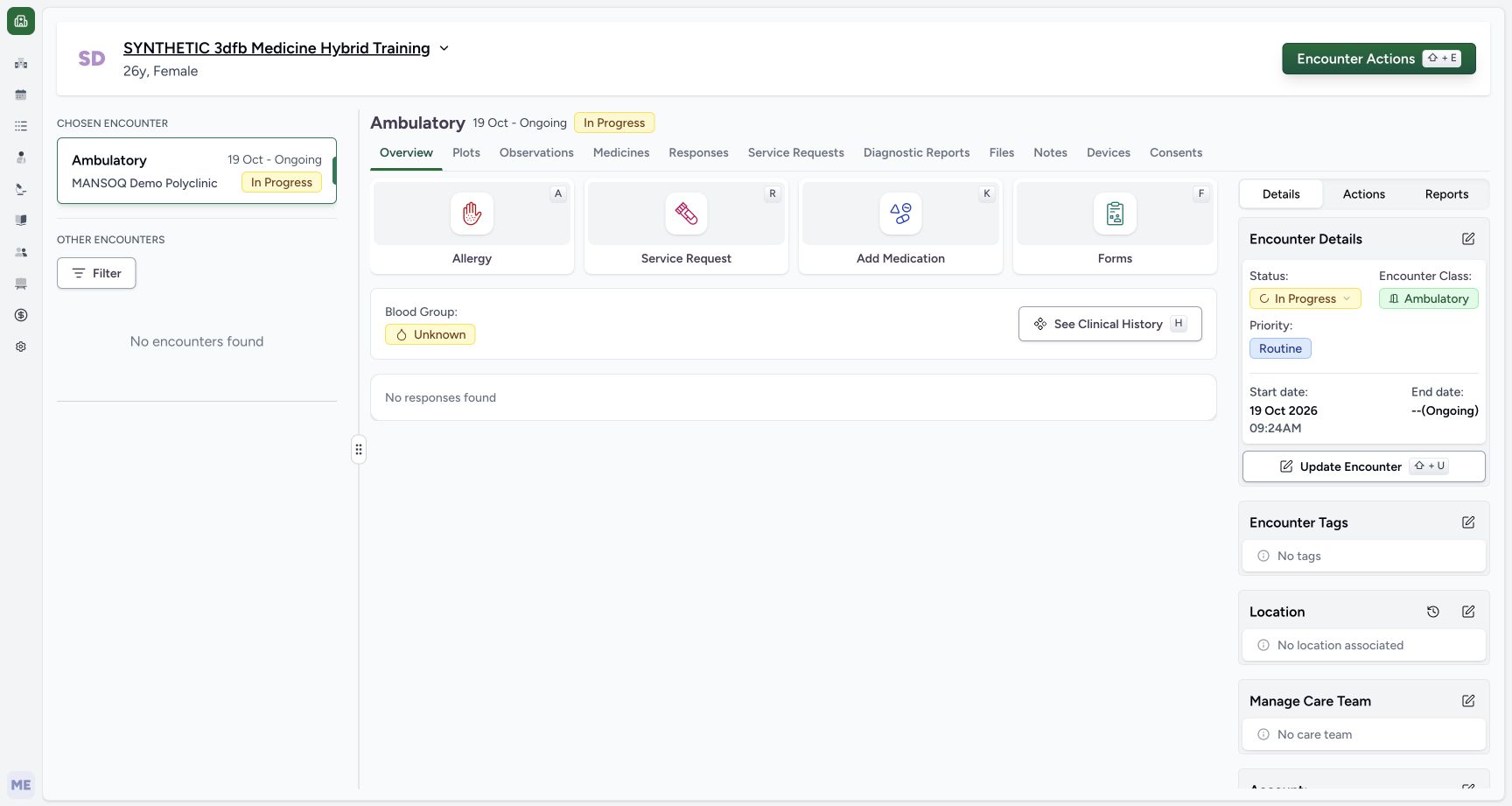The image size is (1512, 806).
Task: Open the Service Request test tube icon
Action: [x=686, y=214]
